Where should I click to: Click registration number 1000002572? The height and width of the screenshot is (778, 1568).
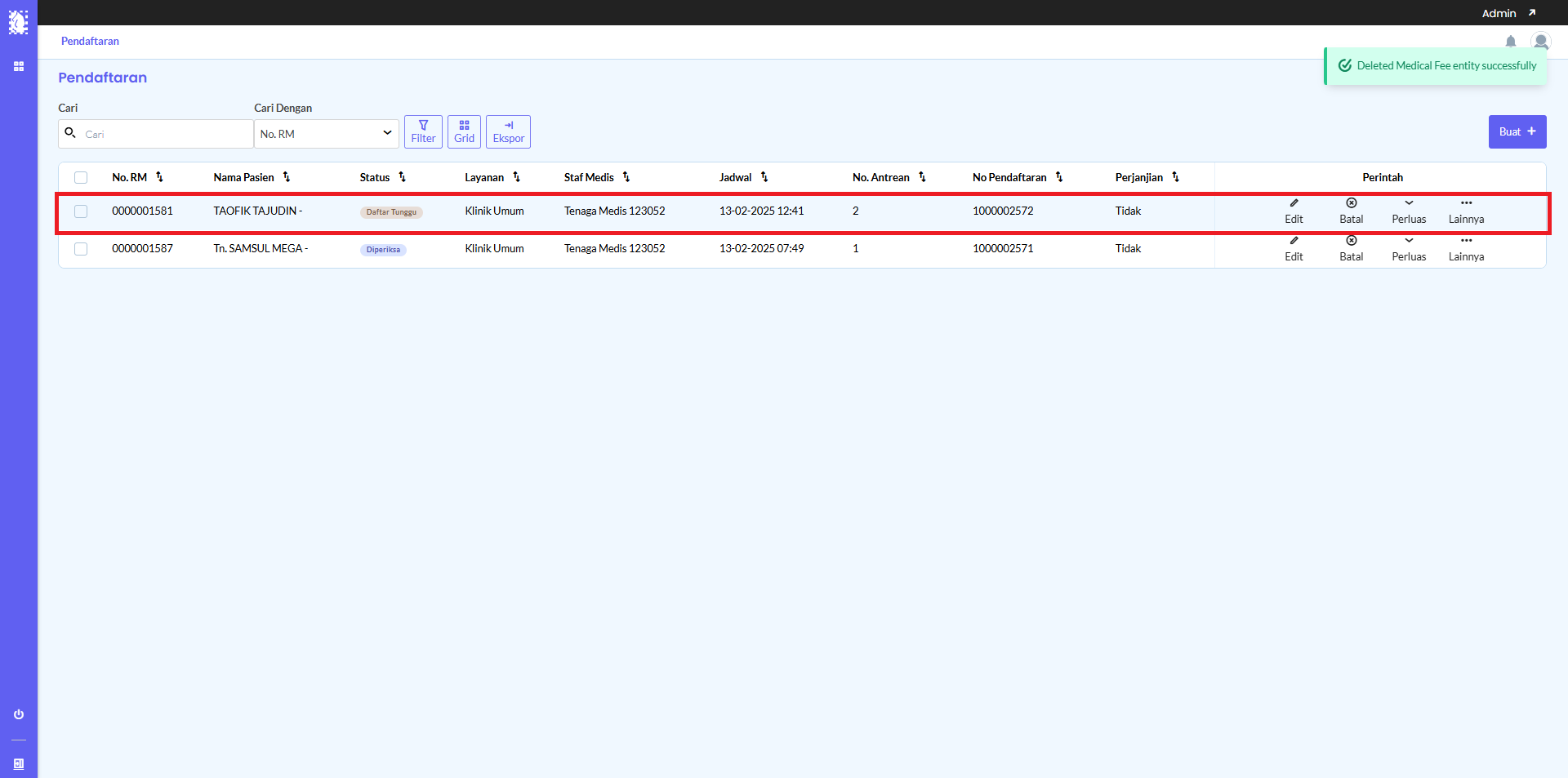[1003, 211]
